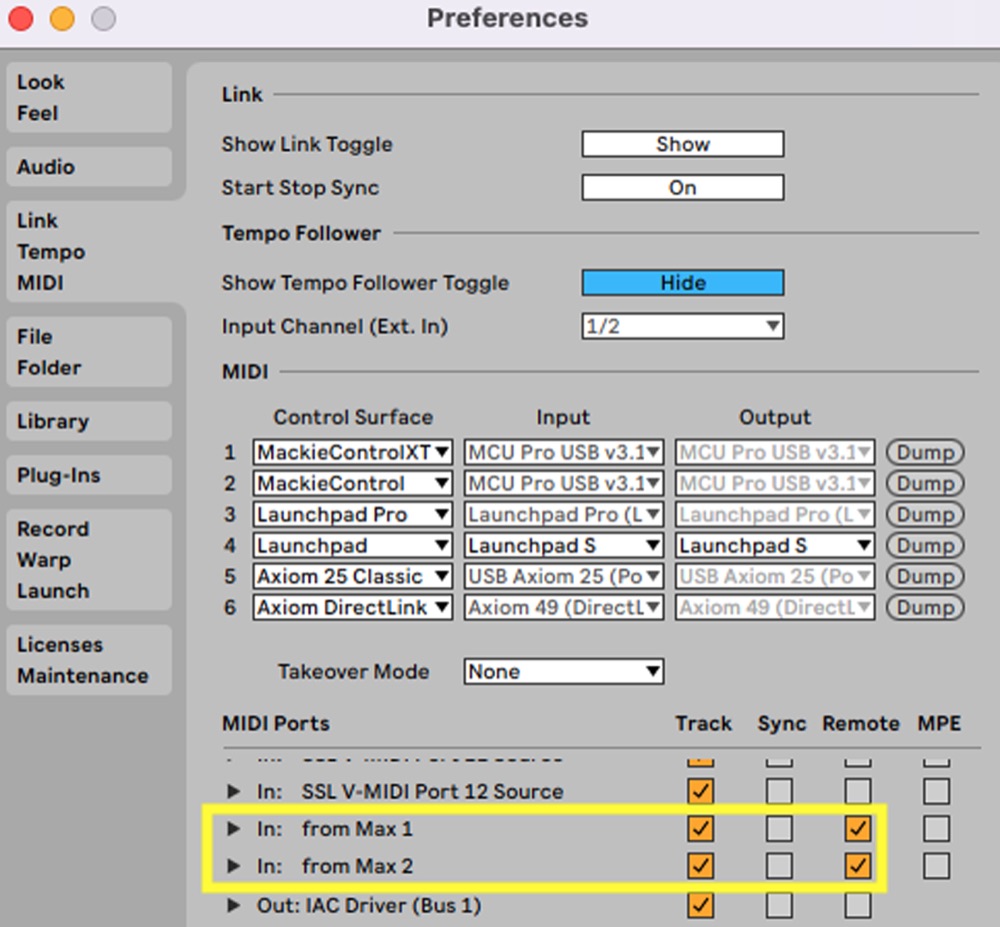Enable Sync for from Max 2
Screen dimensions: 1000x927
coord(779,866)
